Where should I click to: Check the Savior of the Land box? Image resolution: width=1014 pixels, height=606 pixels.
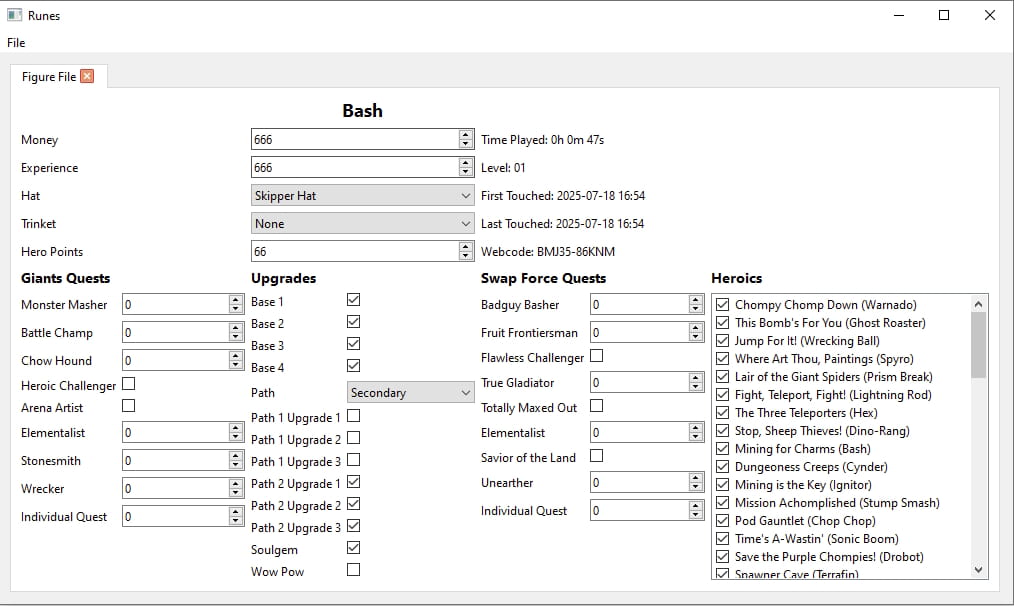(x=597, y=456)
